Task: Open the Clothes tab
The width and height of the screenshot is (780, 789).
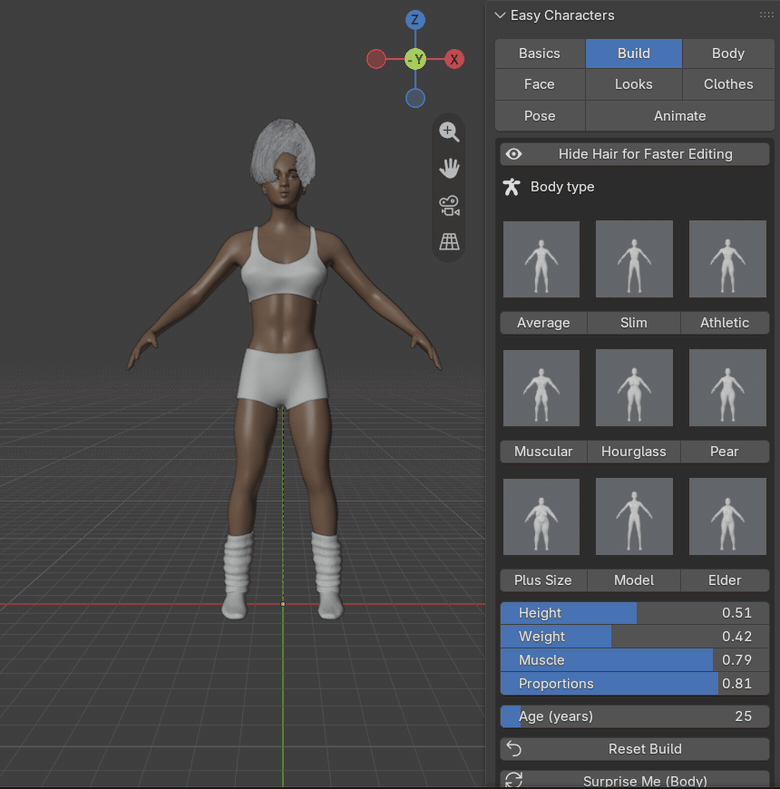Action: coord(728,84)
